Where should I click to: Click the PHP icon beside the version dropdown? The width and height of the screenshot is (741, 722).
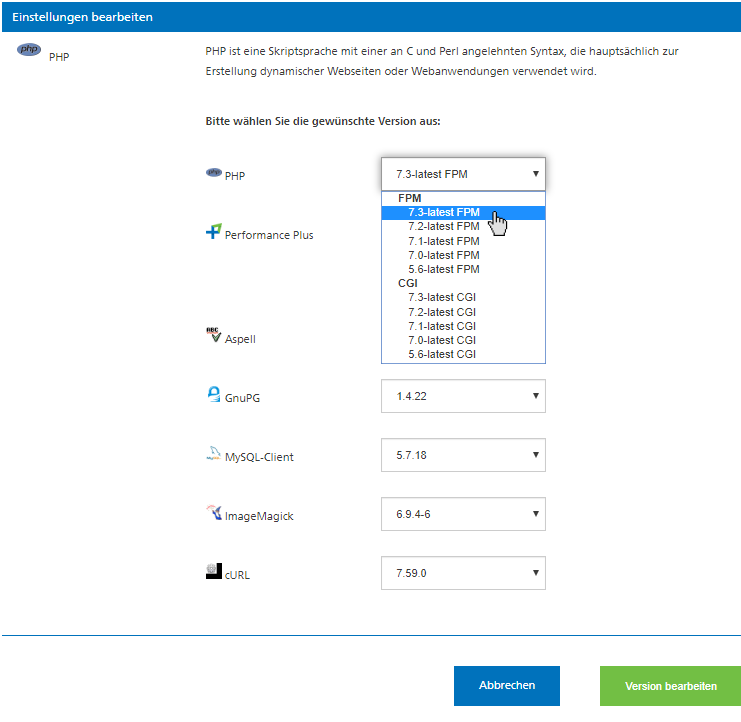pos(213,173)
